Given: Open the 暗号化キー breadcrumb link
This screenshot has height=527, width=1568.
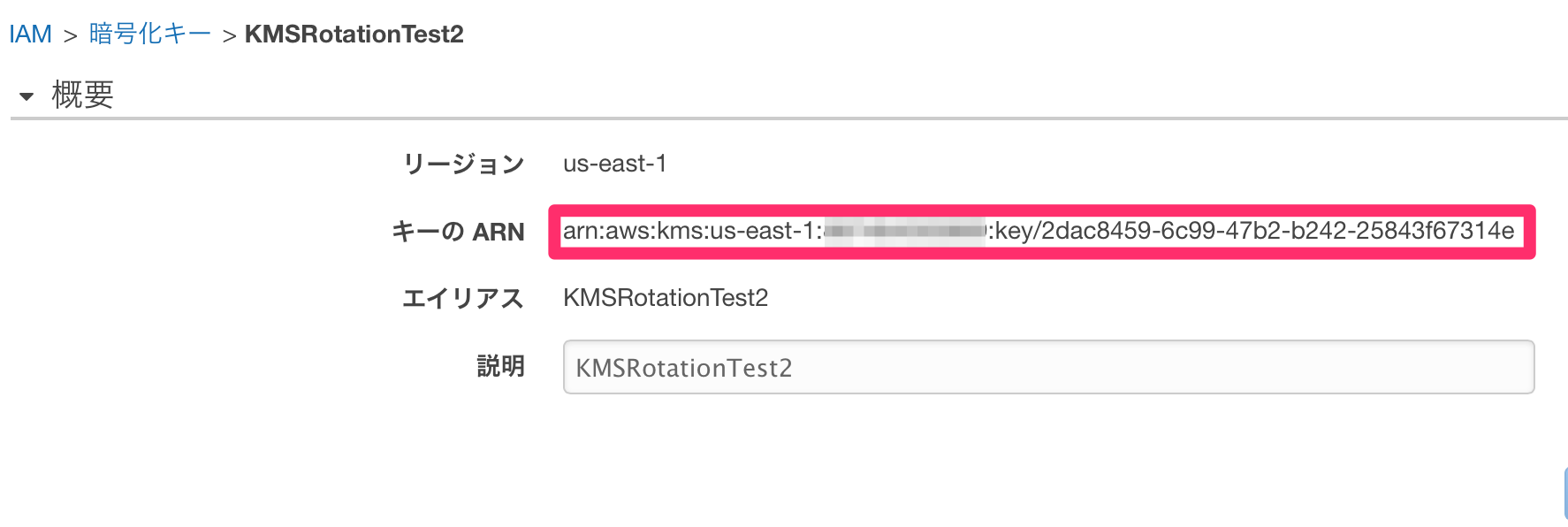Looking at the screenshot, I should 147,33.
